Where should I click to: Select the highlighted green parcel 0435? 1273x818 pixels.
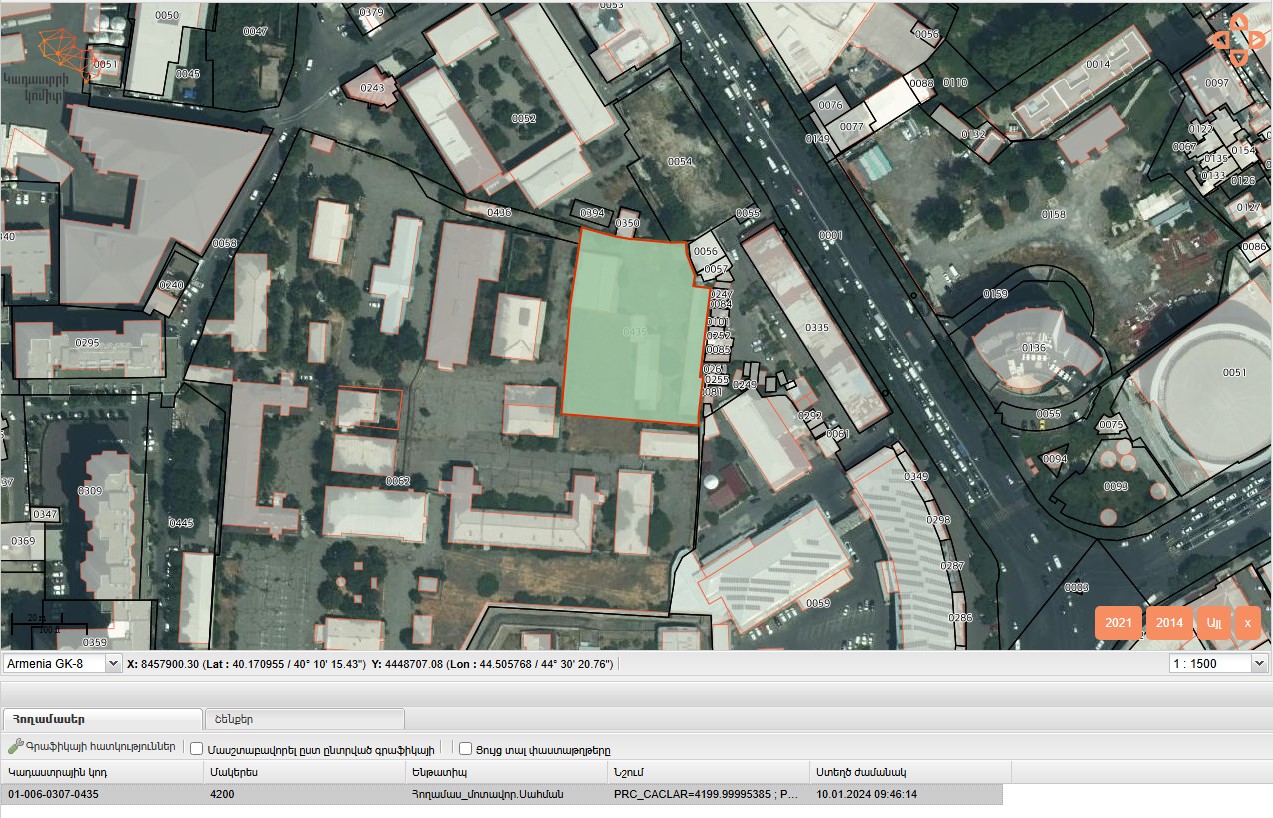pyautogui.click(x=634, y=331)
